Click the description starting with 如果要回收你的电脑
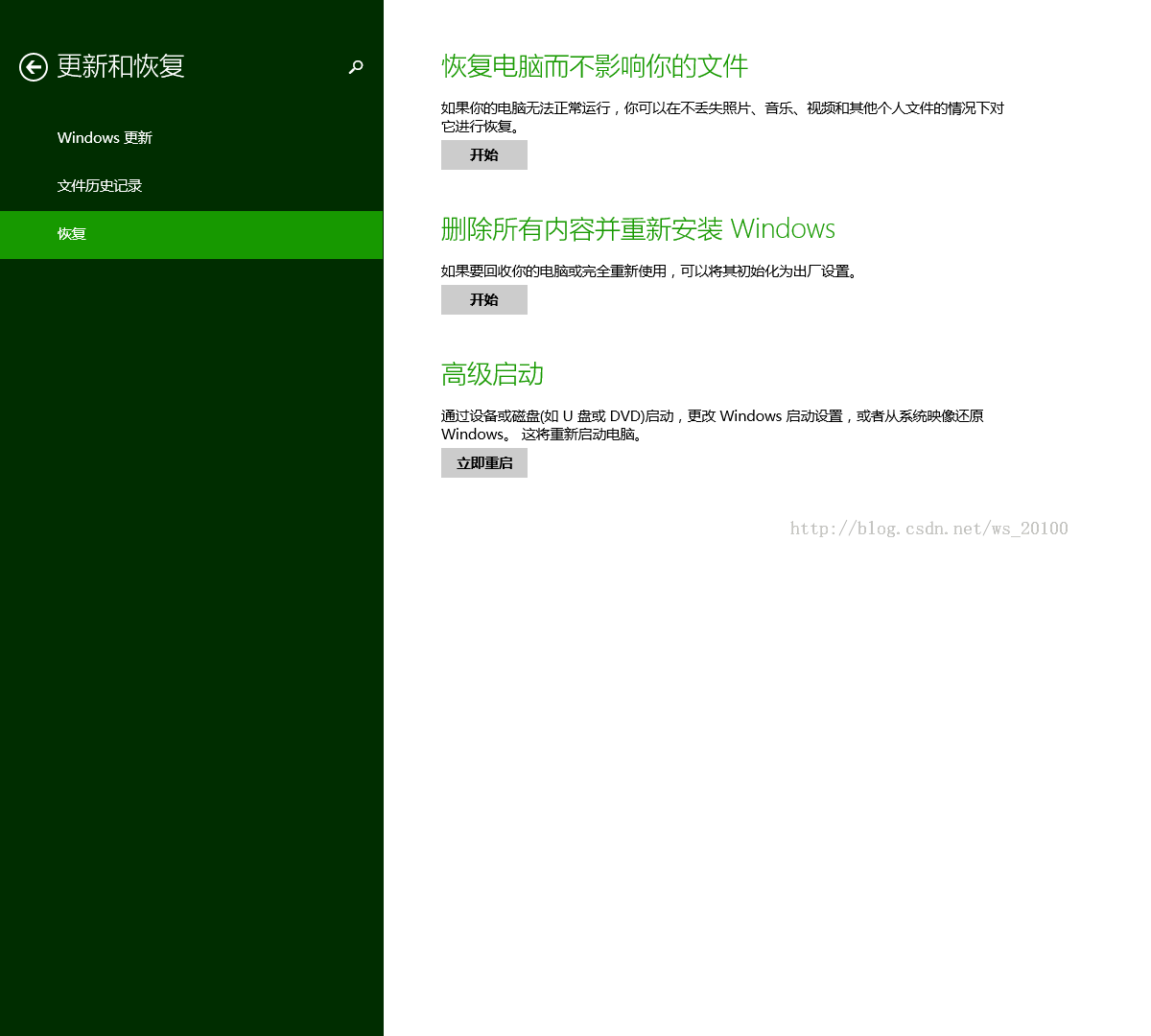Image resolution: width=1151 pixels, height=1036 pixels. (651, 271)
